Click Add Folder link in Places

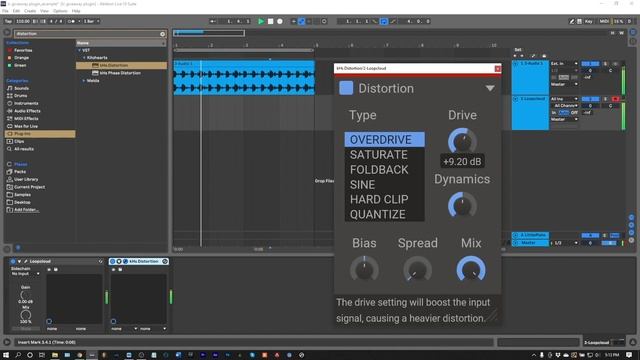[x=27, y=210]
